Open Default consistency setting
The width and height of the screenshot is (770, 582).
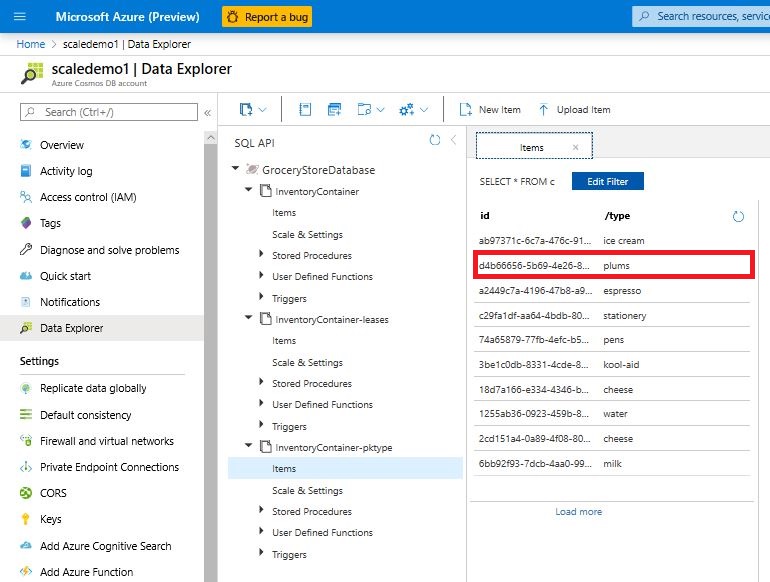85,415
